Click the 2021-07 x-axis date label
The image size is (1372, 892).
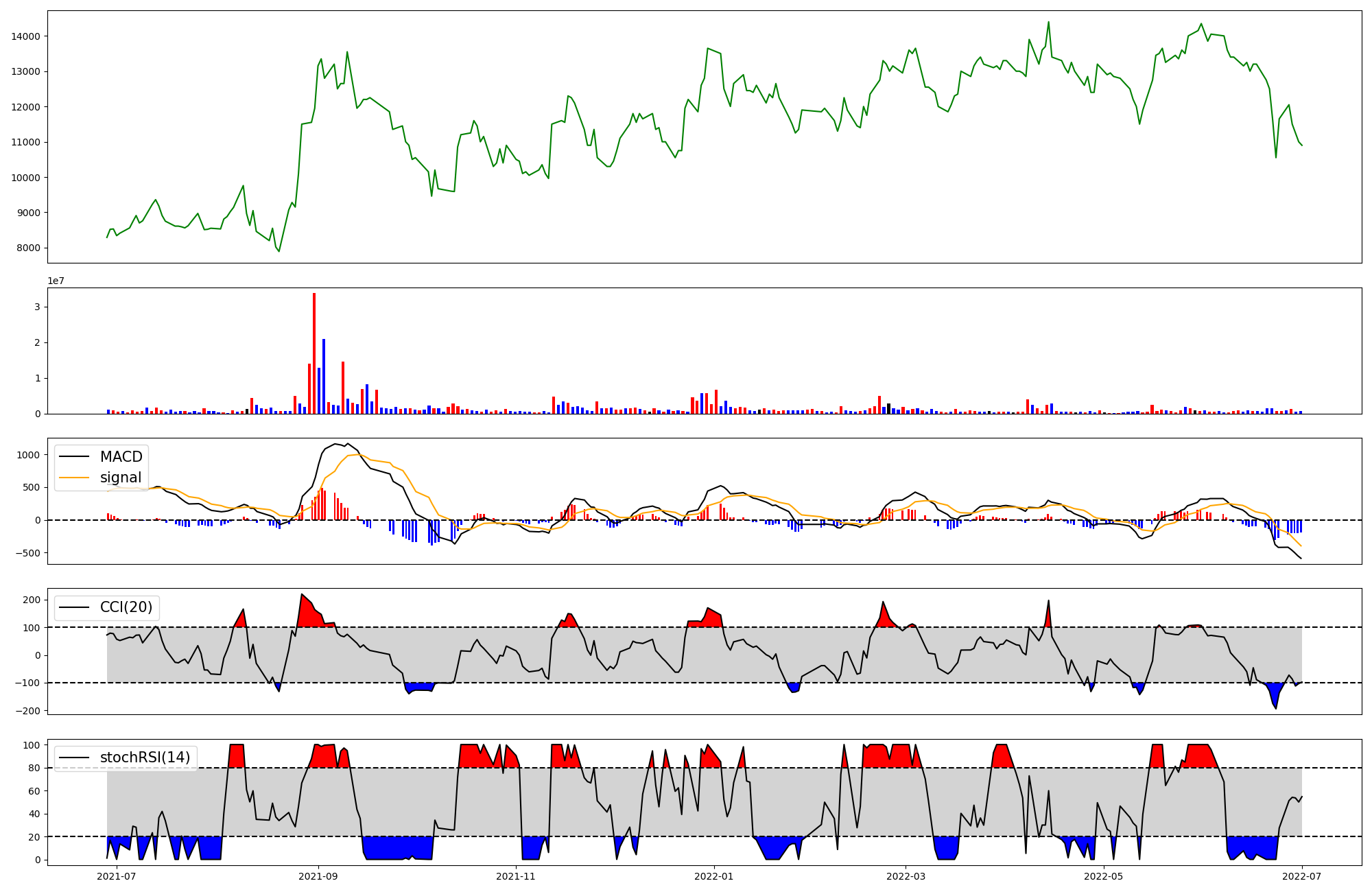pos(117,876)
